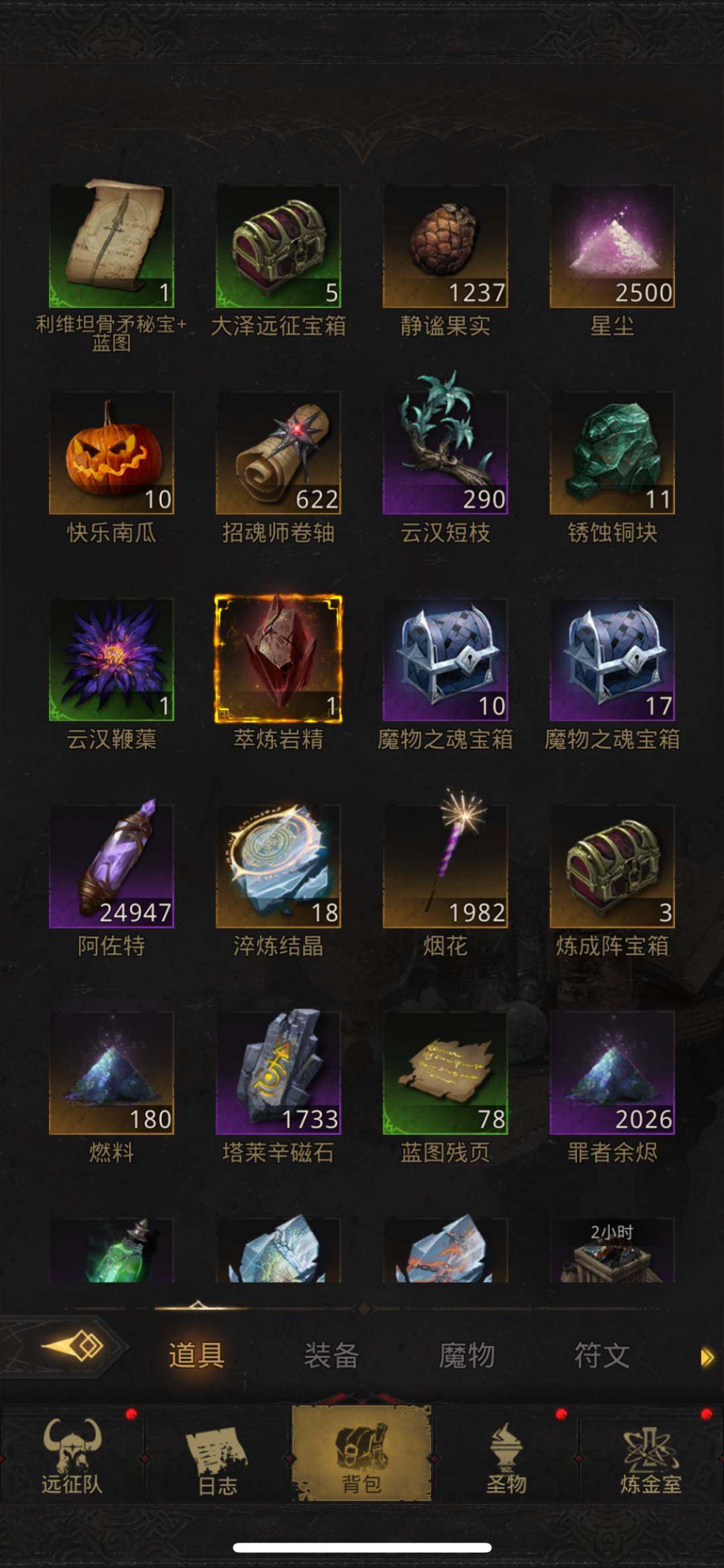
Task: Select the 星尘 stardust pile item
Action: (612, 246)
